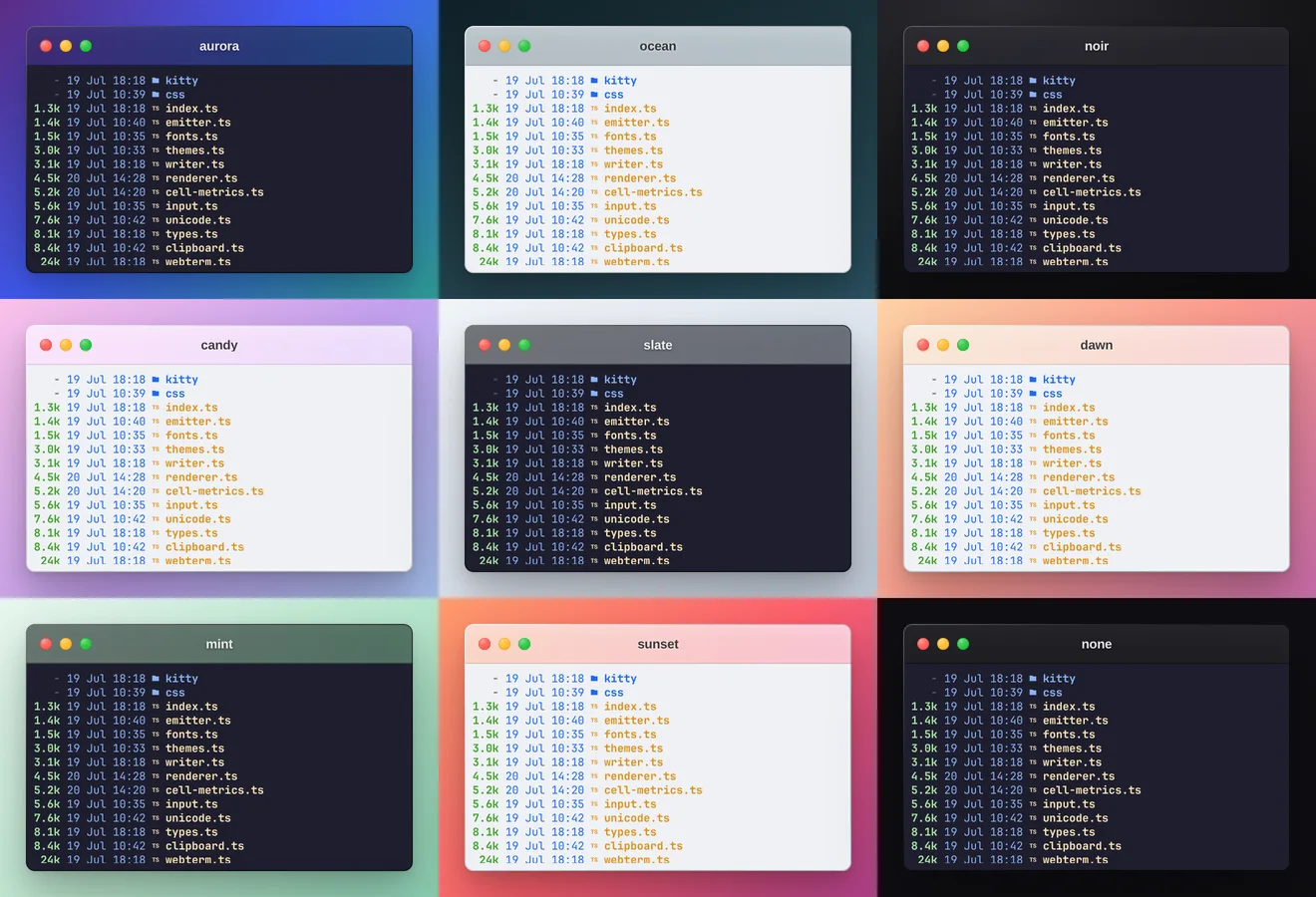
Task: Pick the TS icon next to emitter.ts in candy window
Action: [x=156, y=422]
